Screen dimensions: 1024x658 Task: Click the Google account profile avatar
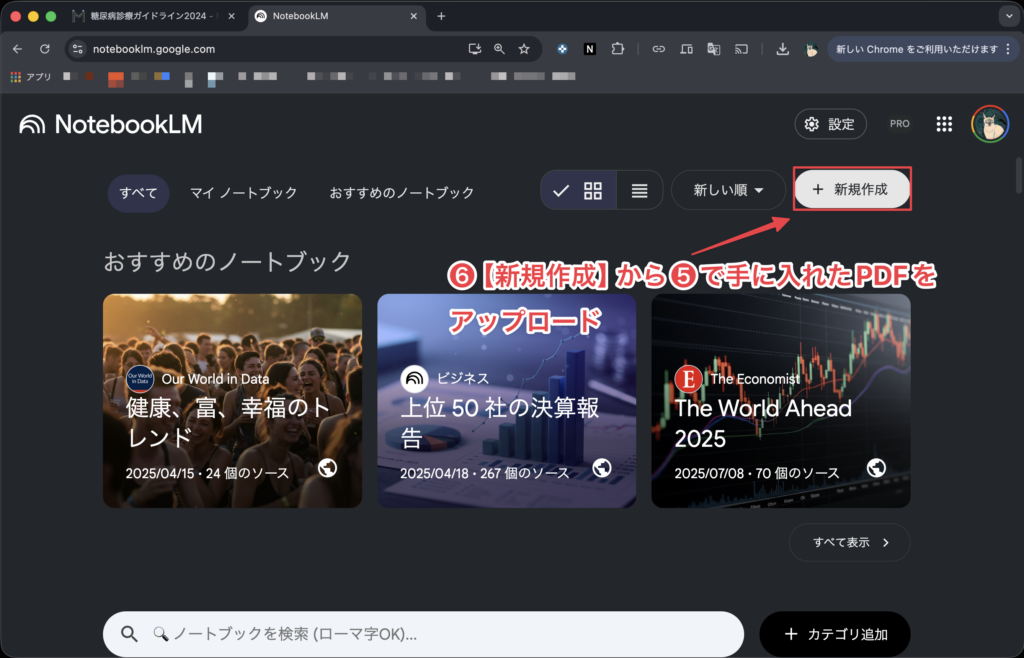[x=989, y=124]
